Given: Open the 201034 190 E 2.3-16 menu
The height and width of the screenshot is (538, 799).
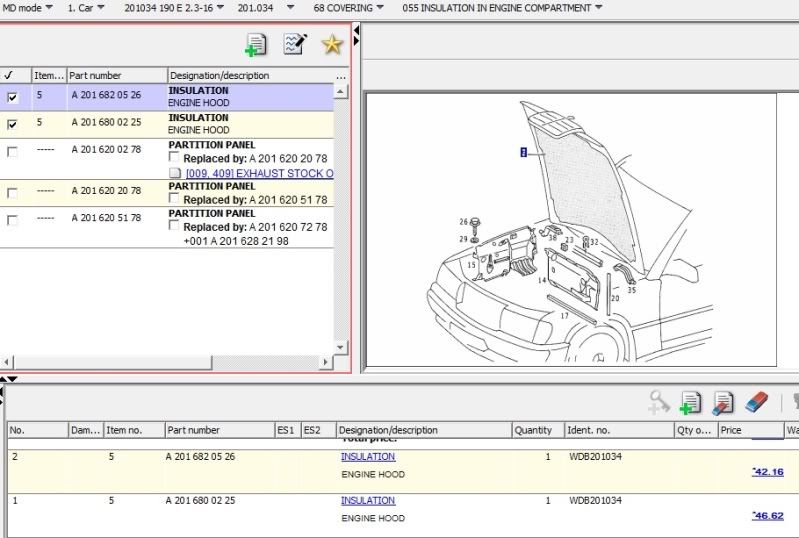Looking at the screenshot, I should (174, 8).
